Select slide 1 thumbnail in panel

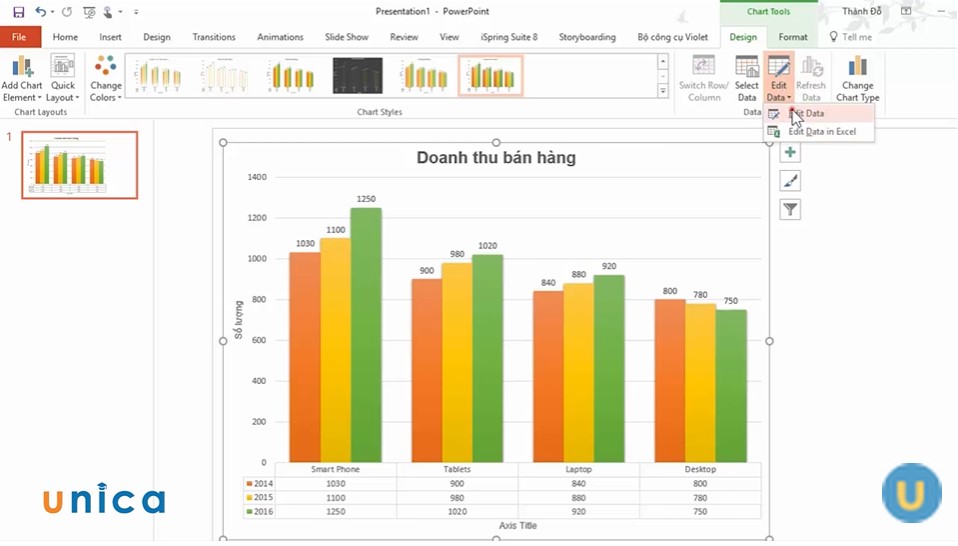click(x=80, y=165)
